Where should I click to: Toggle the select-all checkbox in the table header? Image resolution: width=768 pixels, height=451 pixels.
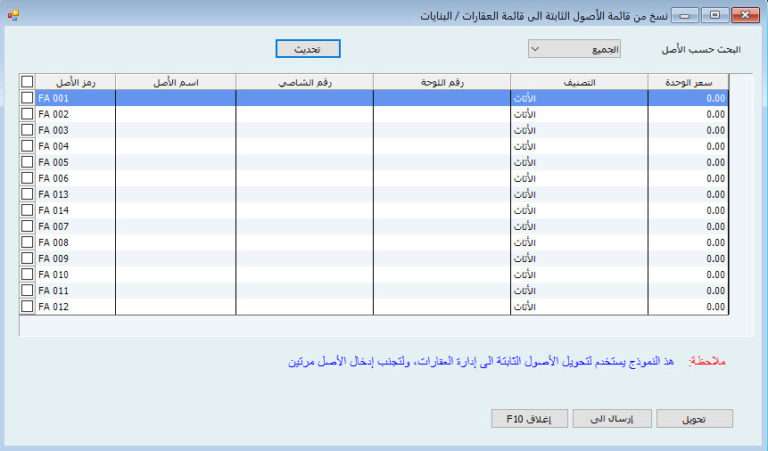[27, 82]
